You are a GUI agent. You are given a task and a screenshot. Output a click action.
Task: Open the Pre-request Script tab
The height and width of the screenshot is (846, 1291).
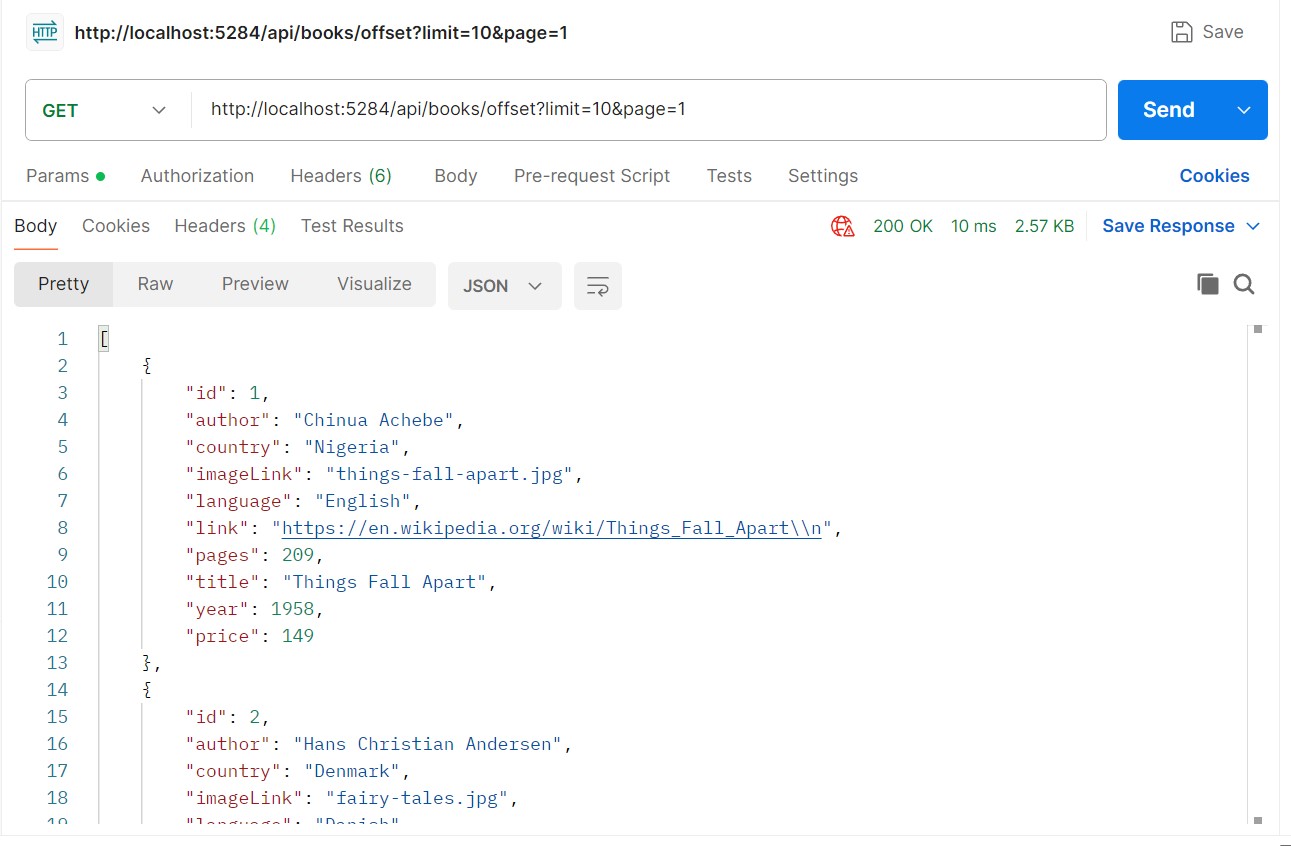pos(592,176)
